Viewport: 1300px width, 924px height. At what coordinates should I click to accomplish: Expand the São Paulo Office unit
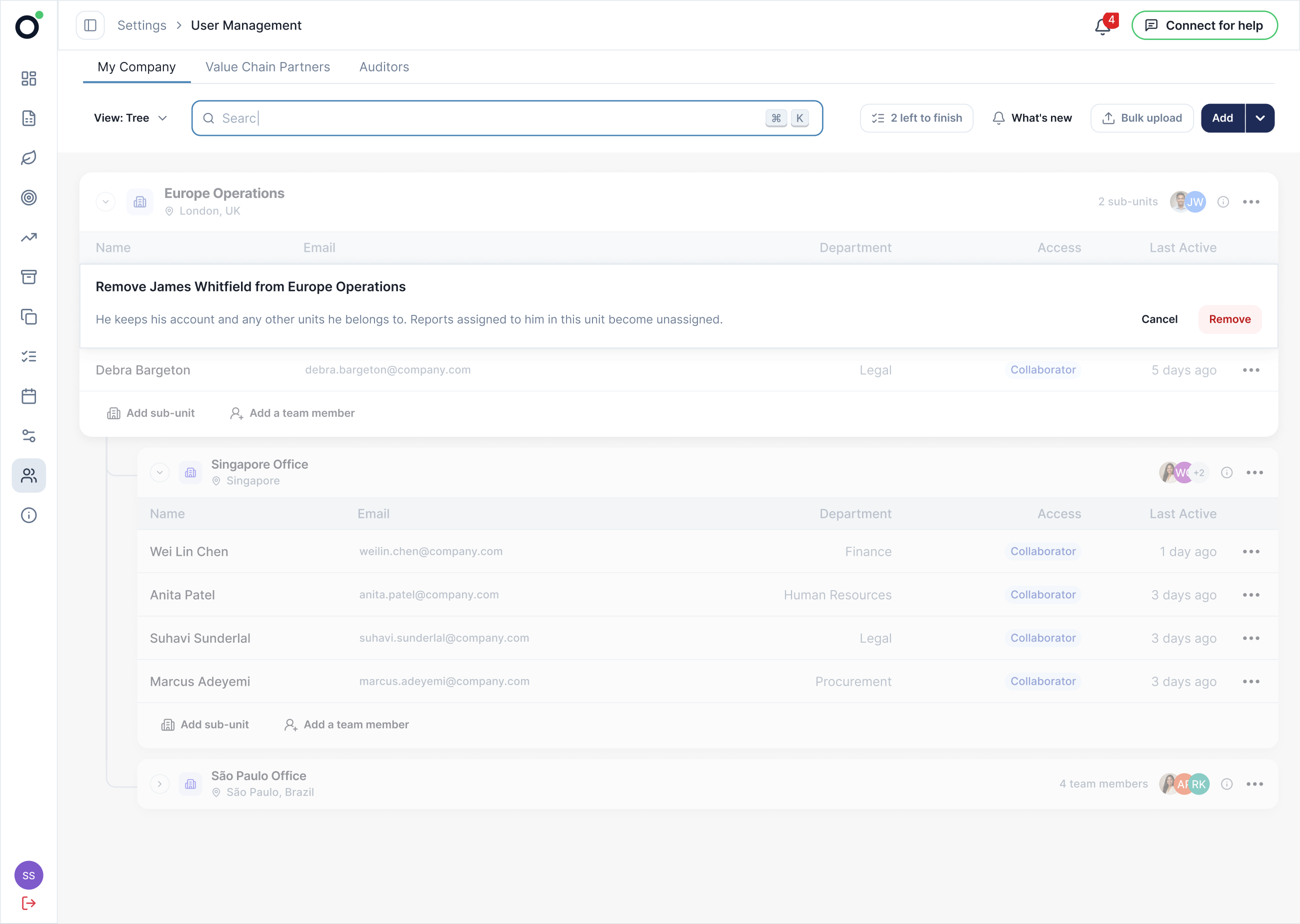coord(160,785)
